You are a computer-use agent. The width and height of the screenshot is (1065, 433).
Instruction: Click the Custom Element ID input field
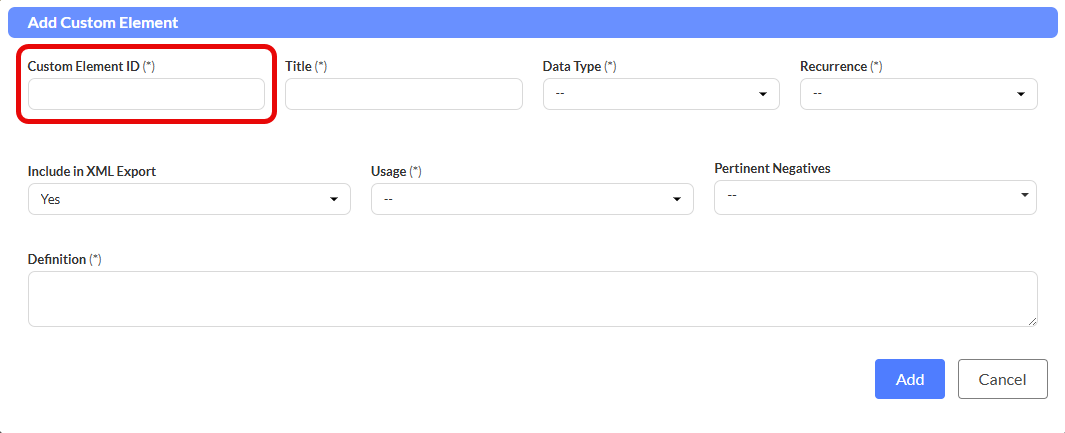[x=146, y=94]
